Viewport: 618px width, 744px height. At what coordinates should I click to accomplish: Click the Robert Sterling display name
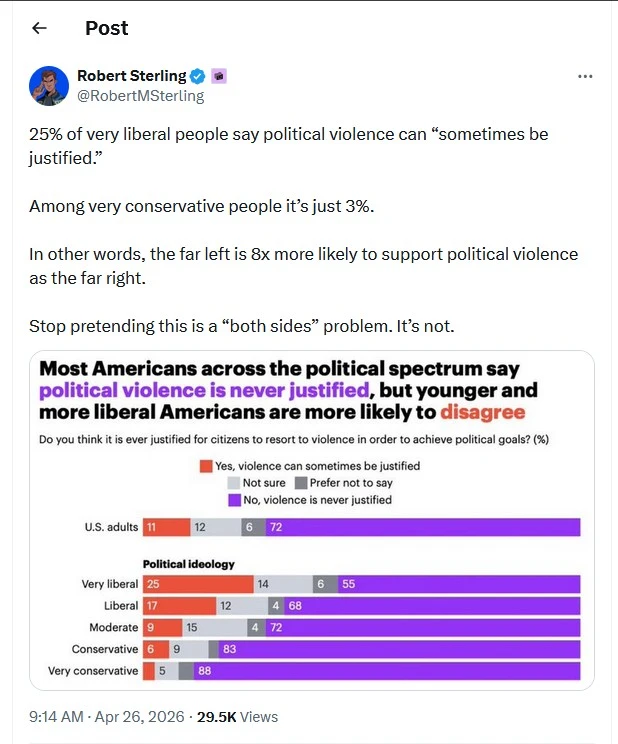click(131, 76)
